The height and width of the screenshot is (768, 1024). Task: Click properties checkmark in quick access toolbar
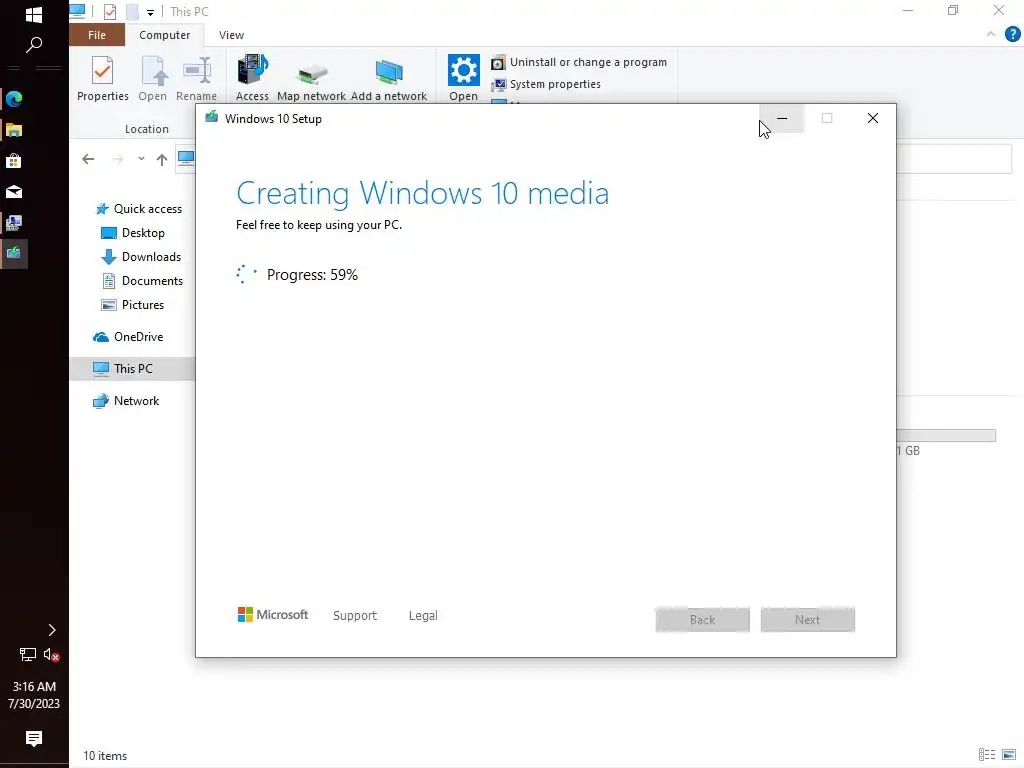point(110,11)
